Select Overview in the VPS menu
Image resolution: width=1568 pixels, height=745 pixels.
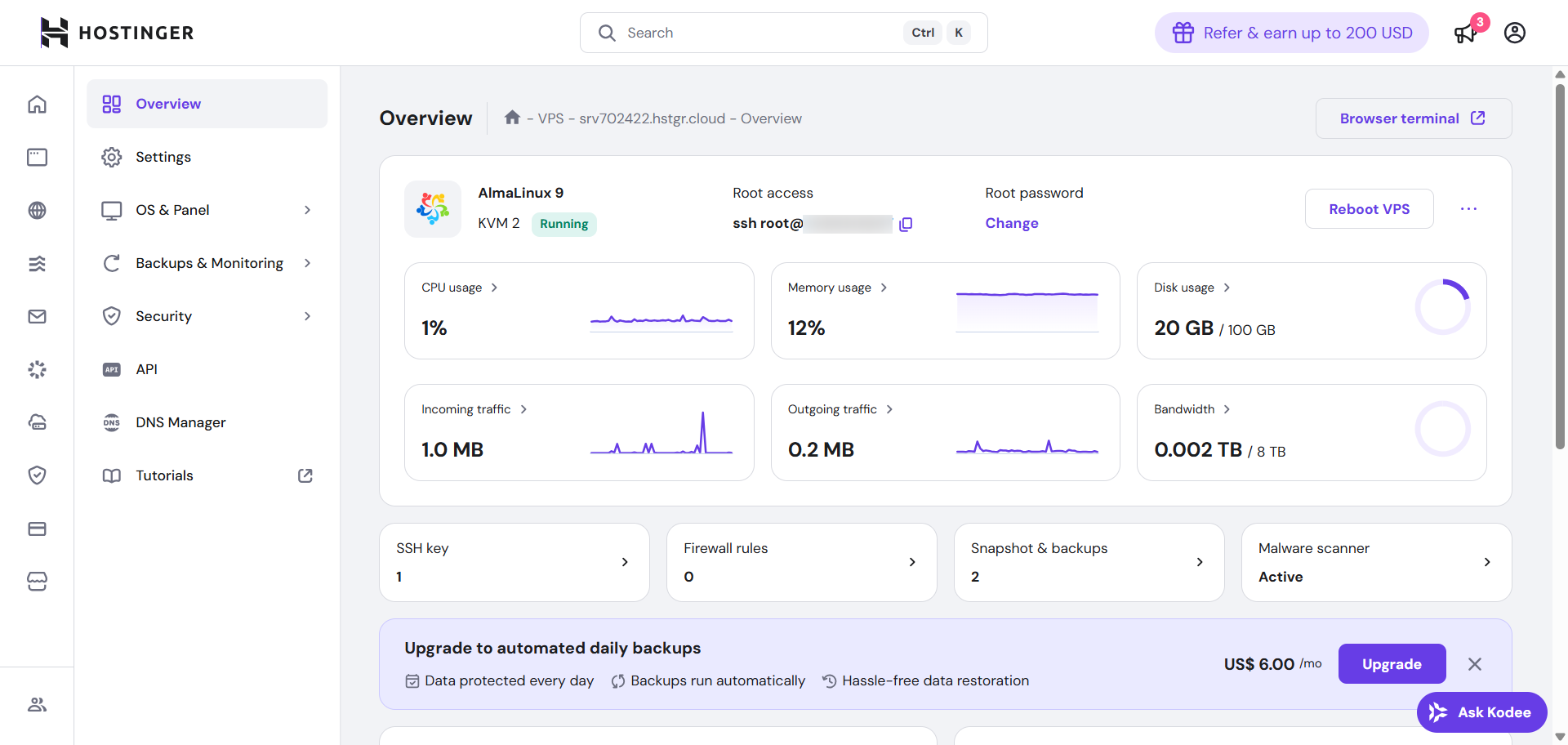coord(207,104)
